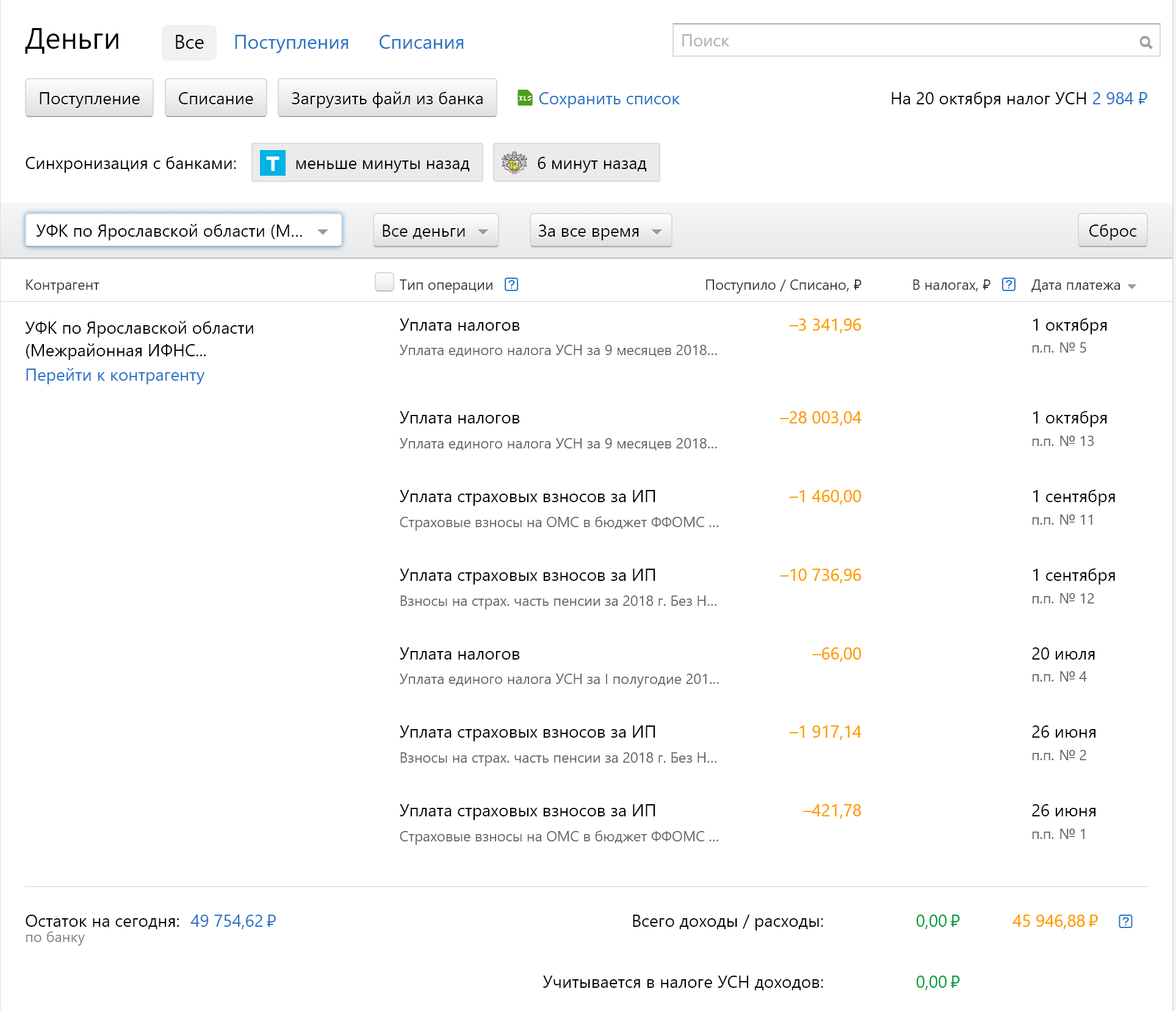Image resolution: width=1176 pixels, height=1011 pixels.
Task: Click help icon beside total expenses
Action: click(x=1125, y=921)
